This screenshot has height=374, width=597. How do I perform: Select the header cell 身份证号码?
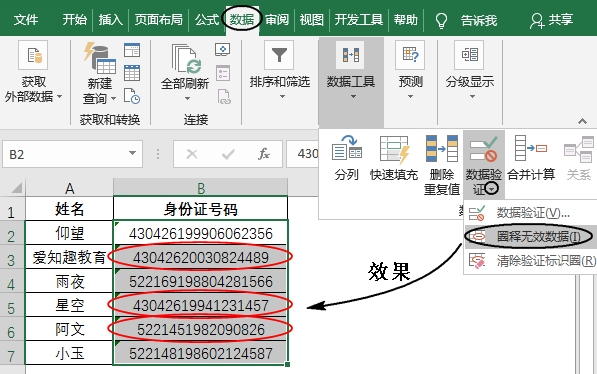point(201,208)
